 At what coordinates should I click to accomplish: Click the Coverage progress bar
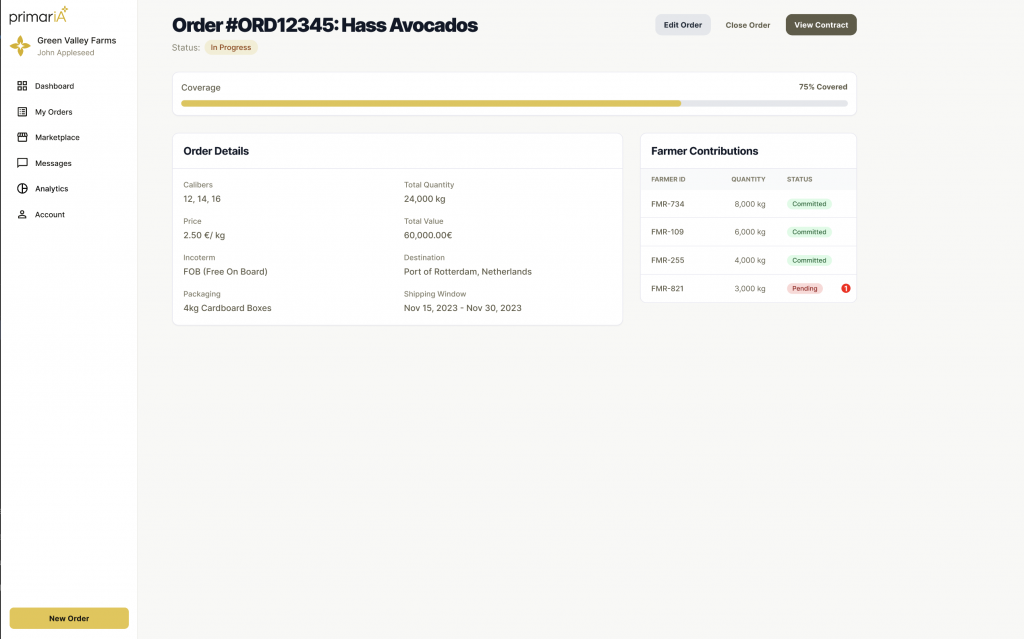(x=514, y=103)
